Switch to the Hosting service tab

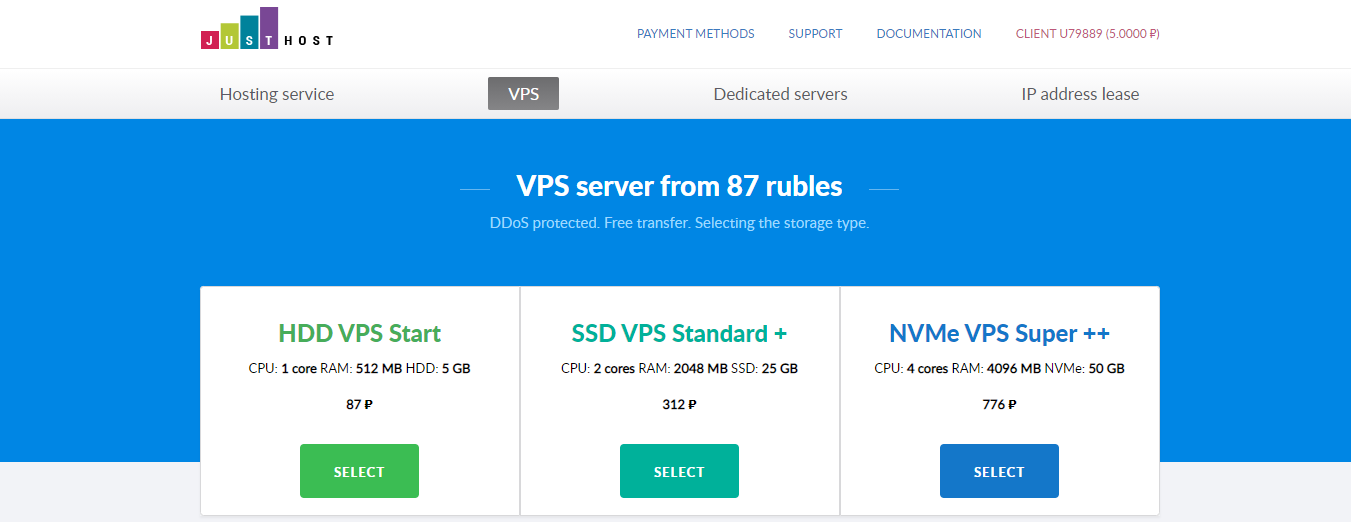(x=277, y=94)
